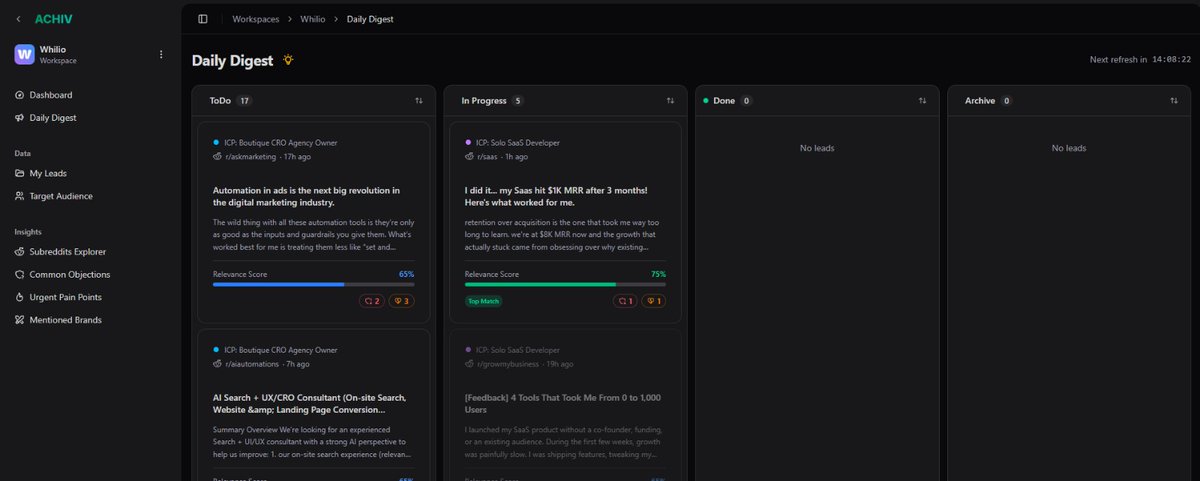Click the r/aiautomations subreddit label
This screenshot has width=1200, height=481.
pyautogui.click(x=251, y=364)
